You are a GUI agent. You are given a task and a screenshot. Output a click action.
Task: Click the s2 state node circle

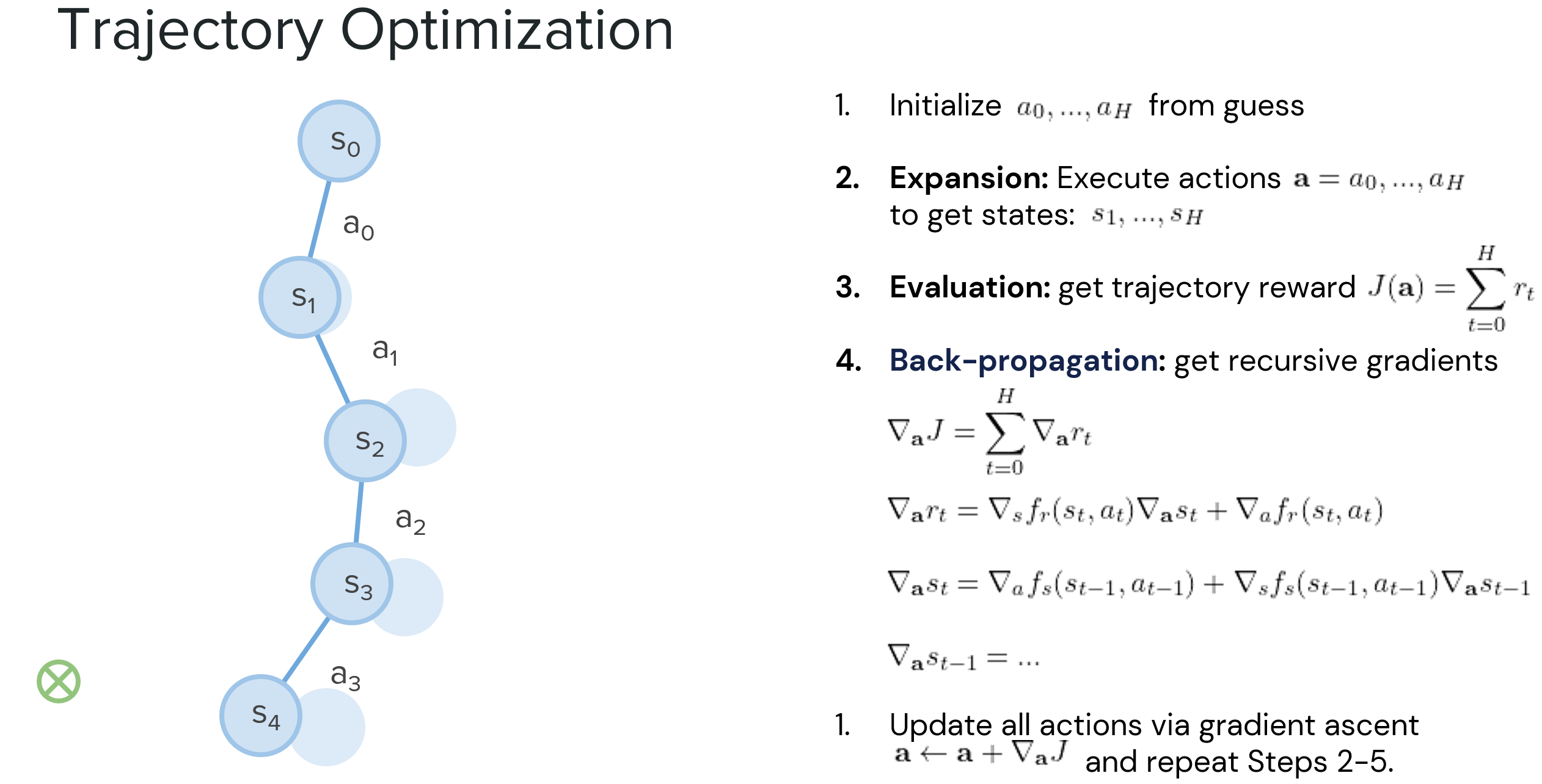coord(365,440)
